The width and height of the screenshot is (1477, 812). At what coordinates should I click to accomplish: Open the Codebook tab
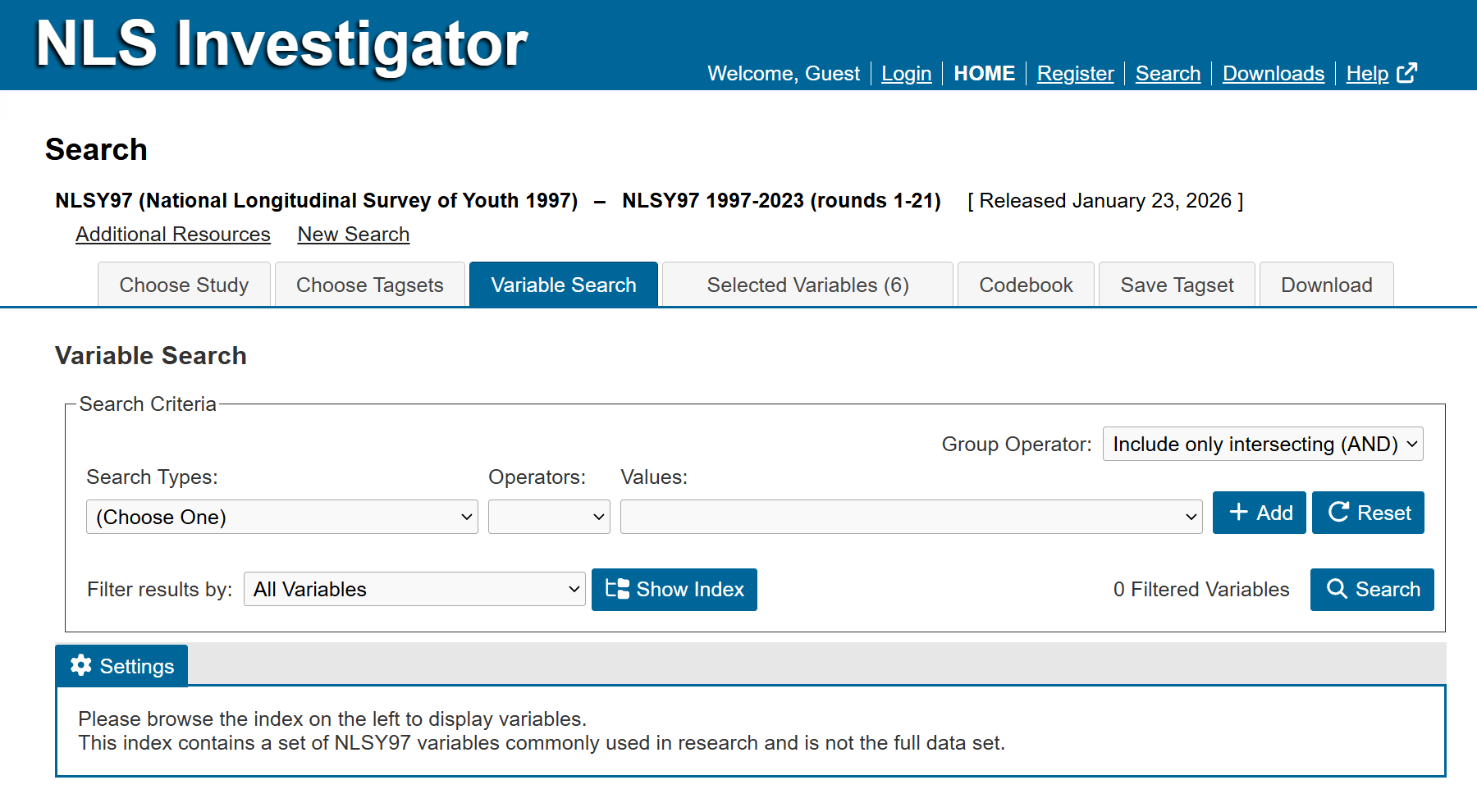(x=1026, y=285)
